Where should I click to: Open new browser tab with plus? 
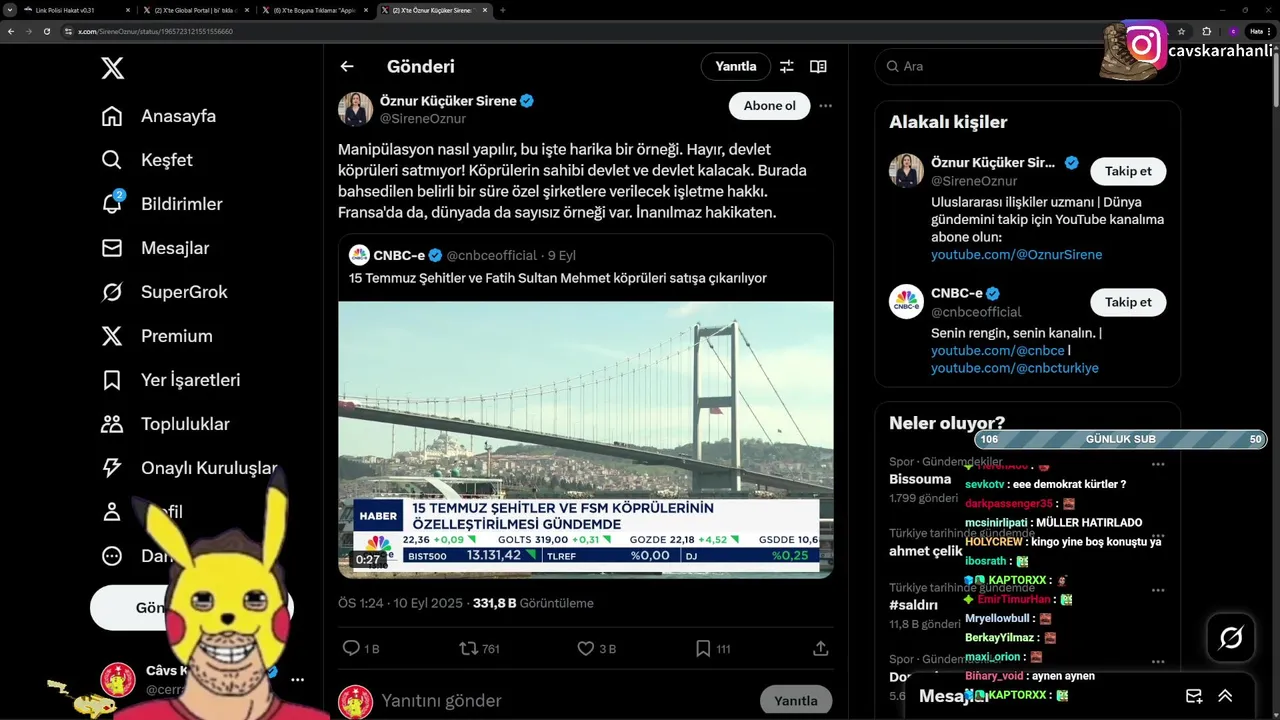tap(502, 10)
